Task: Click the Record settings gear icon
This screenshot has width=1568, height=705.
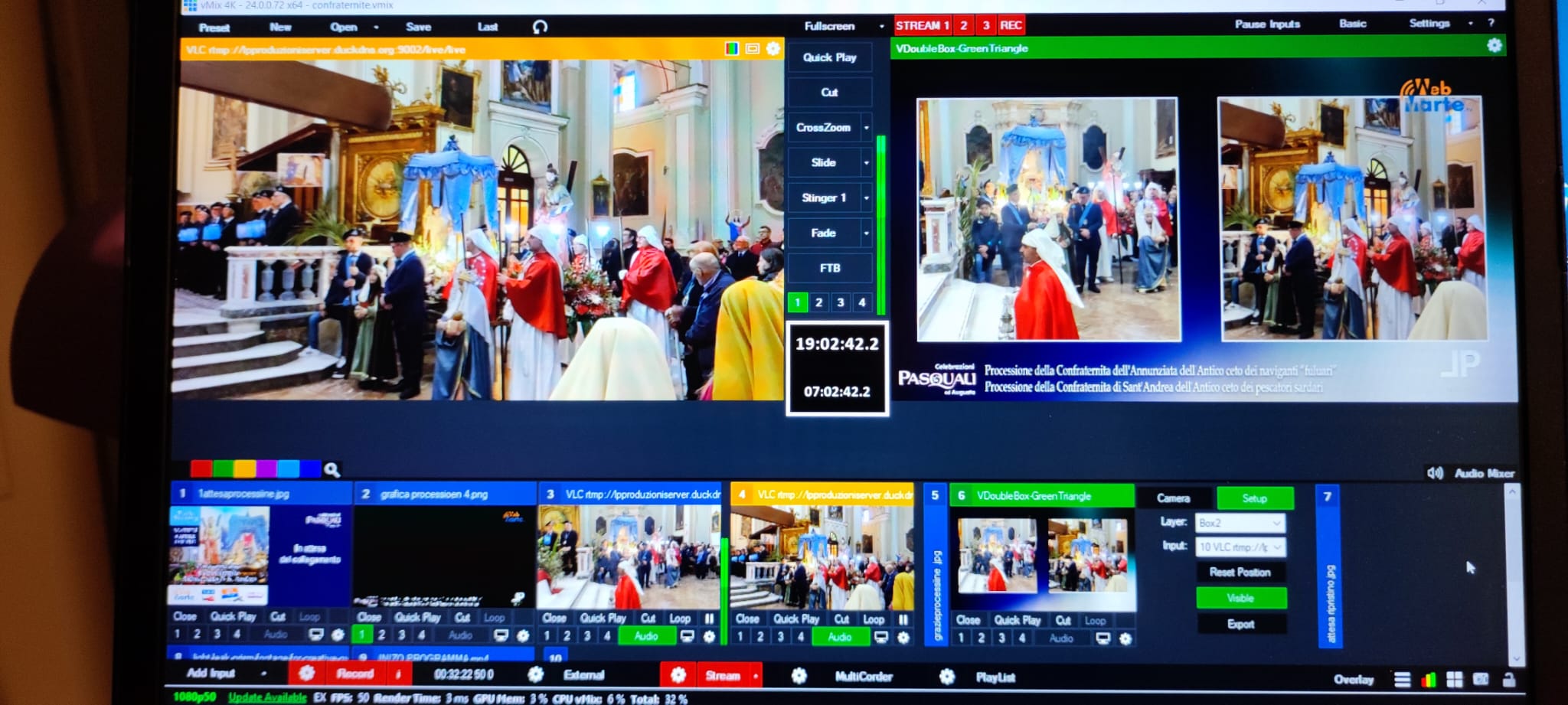Action: pos(306,674)
